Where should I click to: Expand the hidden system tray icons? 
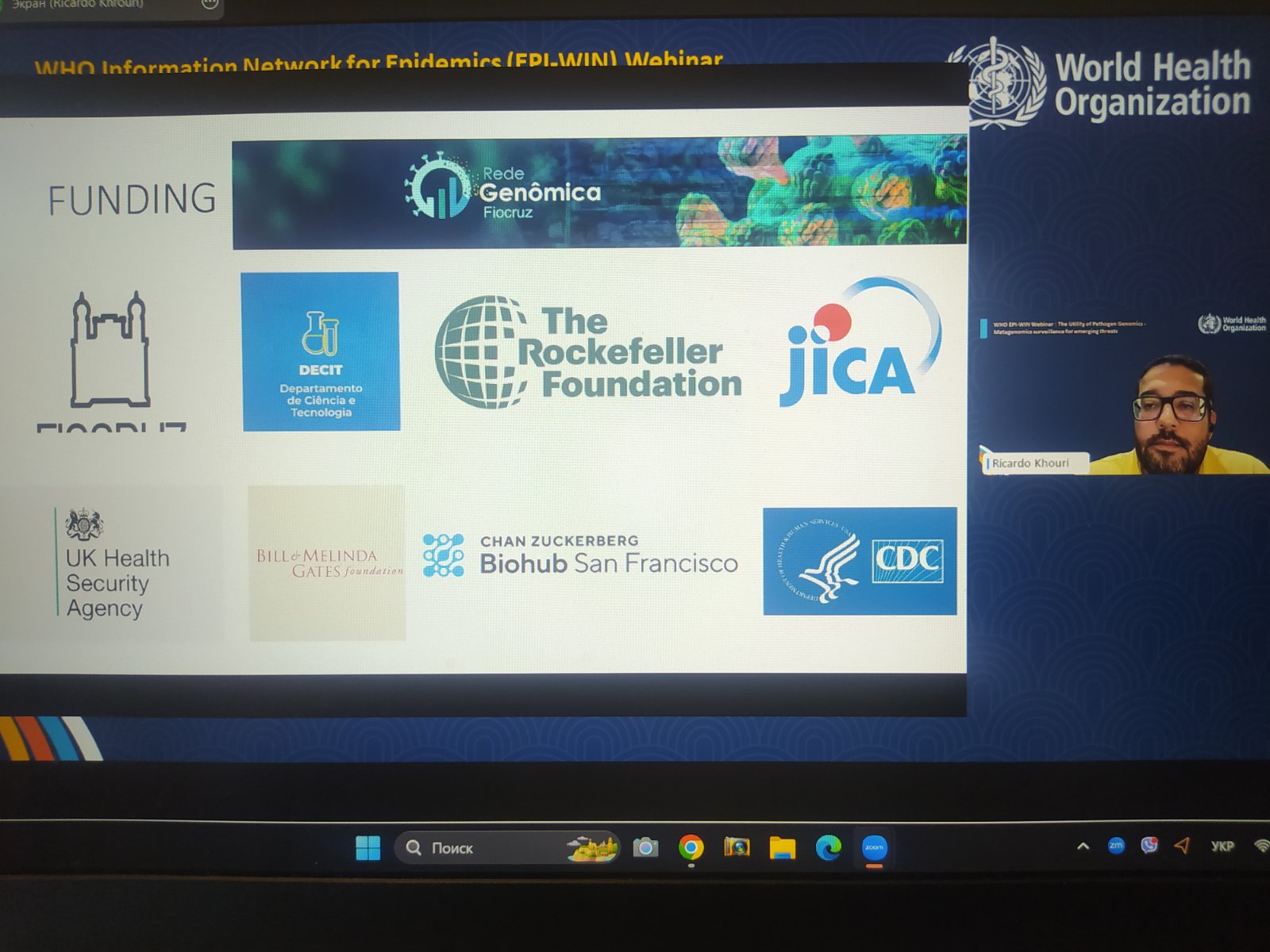1083,846
